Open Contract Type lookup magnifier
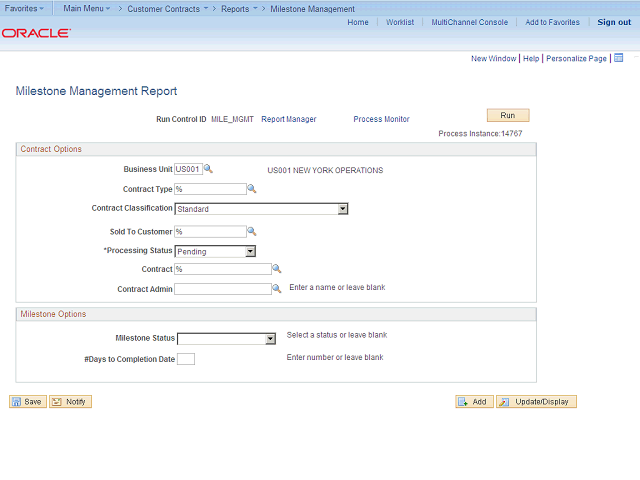This screenshot has height=480, width=640. point(252,189)
